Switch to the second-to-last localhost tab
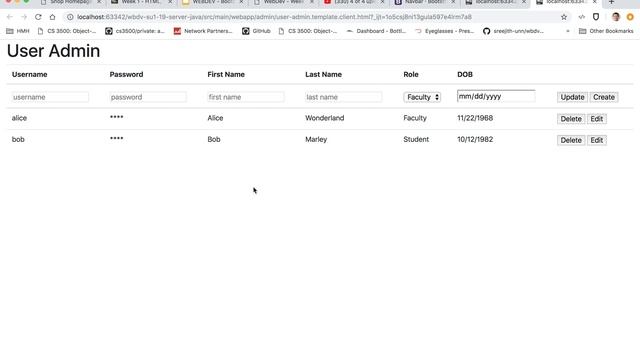640x360 pixels. tap(495, 3)
